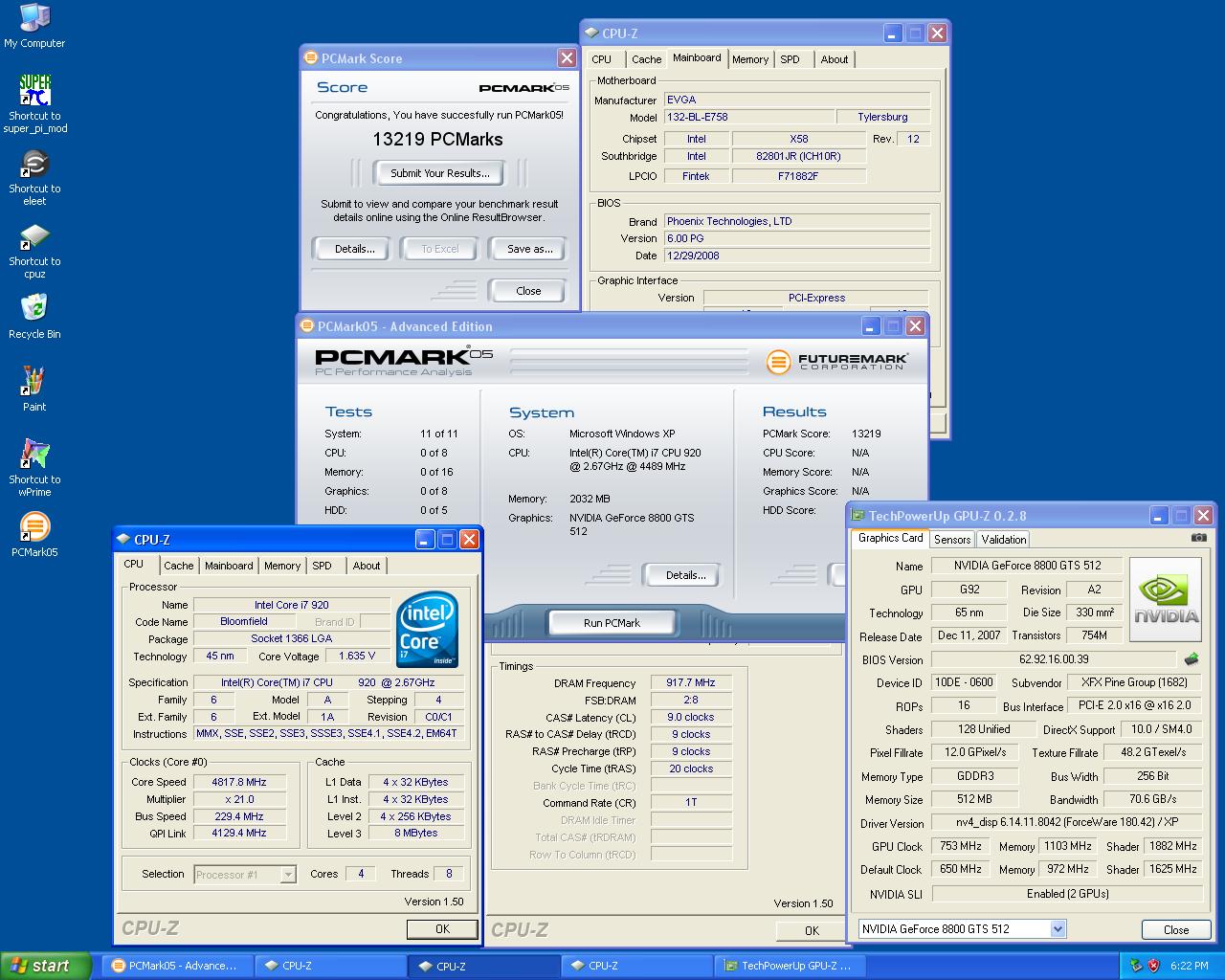
Task: Click the GPU-Z screenshot camera icon
Action: click(x=1198, y=538)
